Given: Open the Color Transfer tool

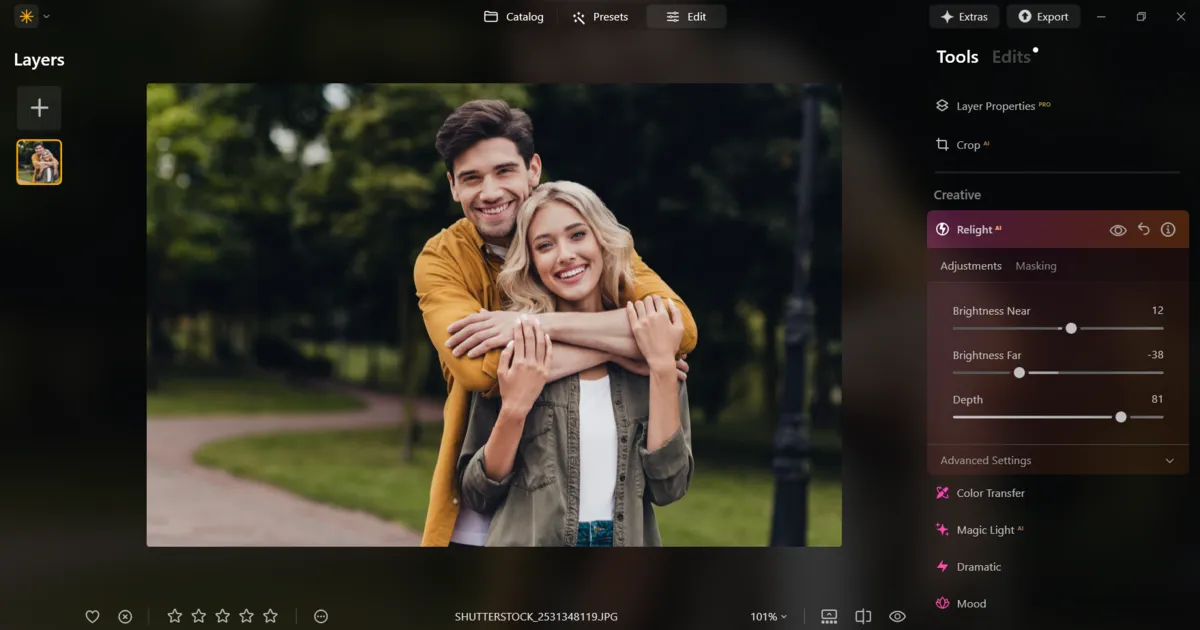Looking at the screenshot, I should point(989,493).
